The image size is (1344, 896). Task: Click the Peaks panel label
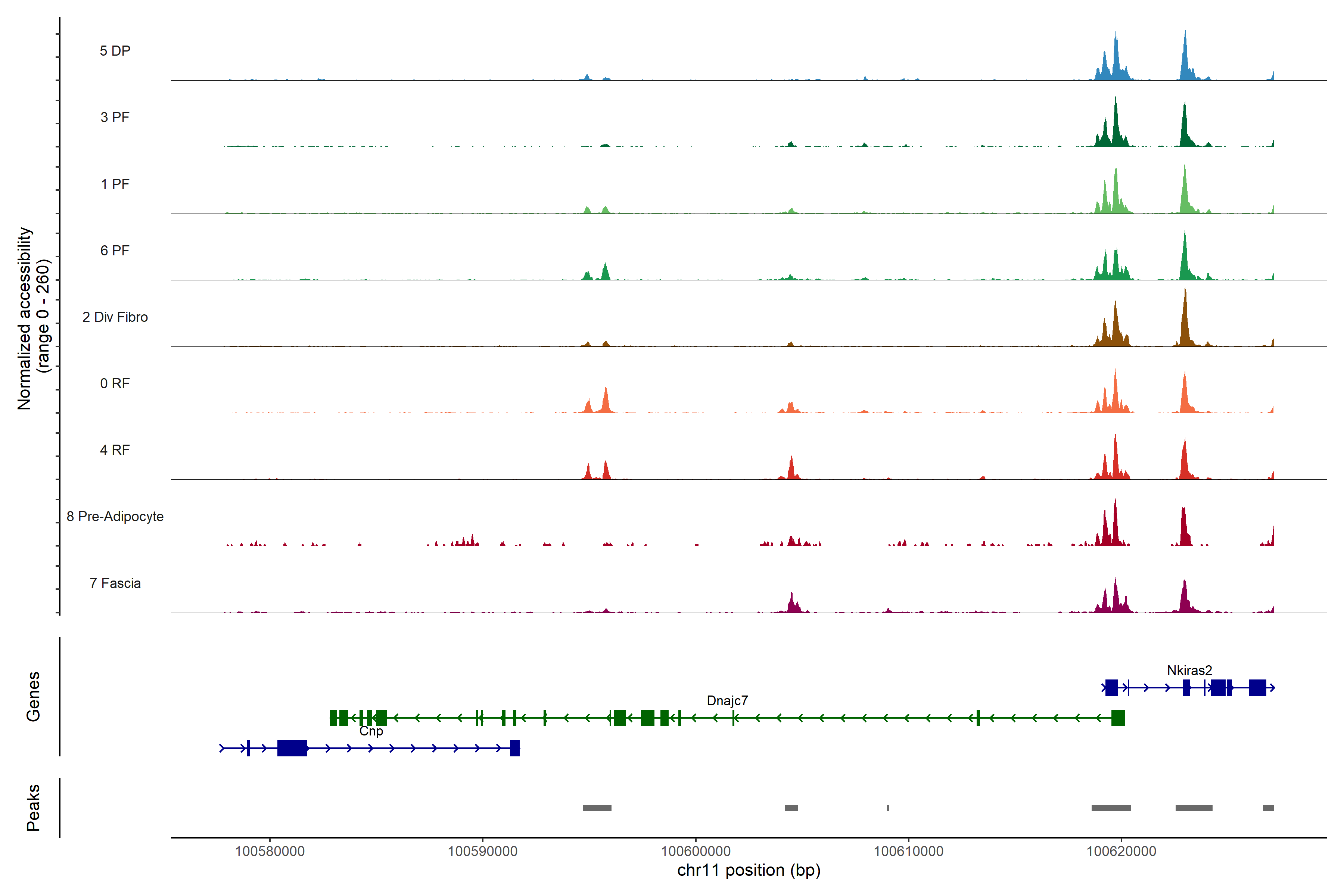click(33, 808)
